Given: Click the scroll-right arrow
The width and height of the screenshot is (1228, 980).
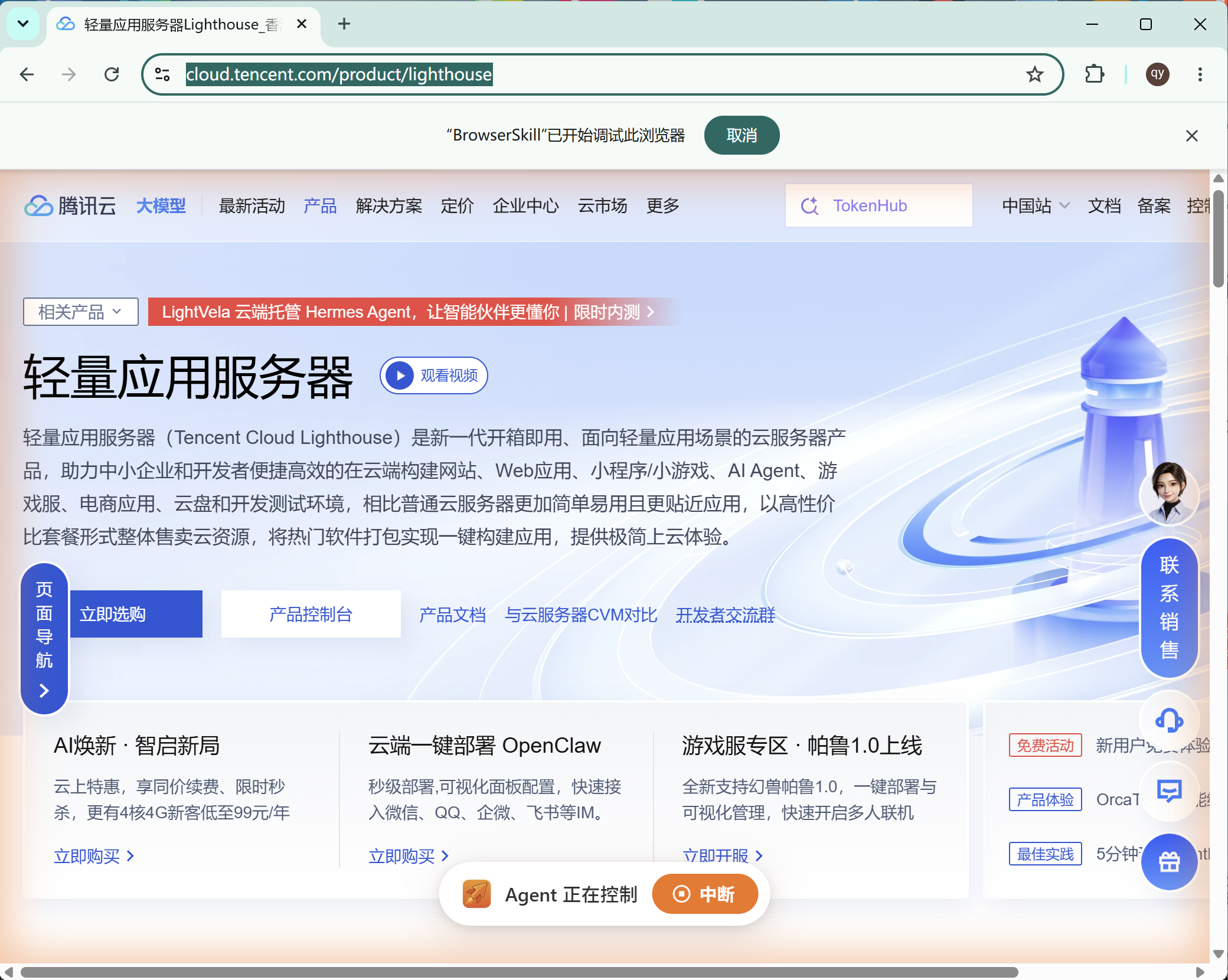Looking at the screenshot, I should click(1200, 972).
